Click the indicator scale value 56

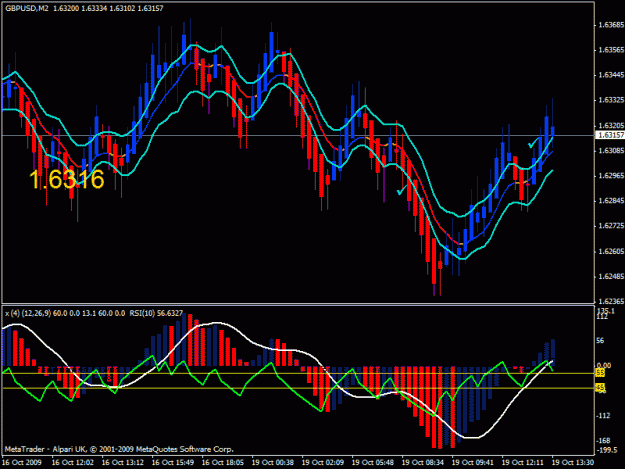click(x=600, y=341)
